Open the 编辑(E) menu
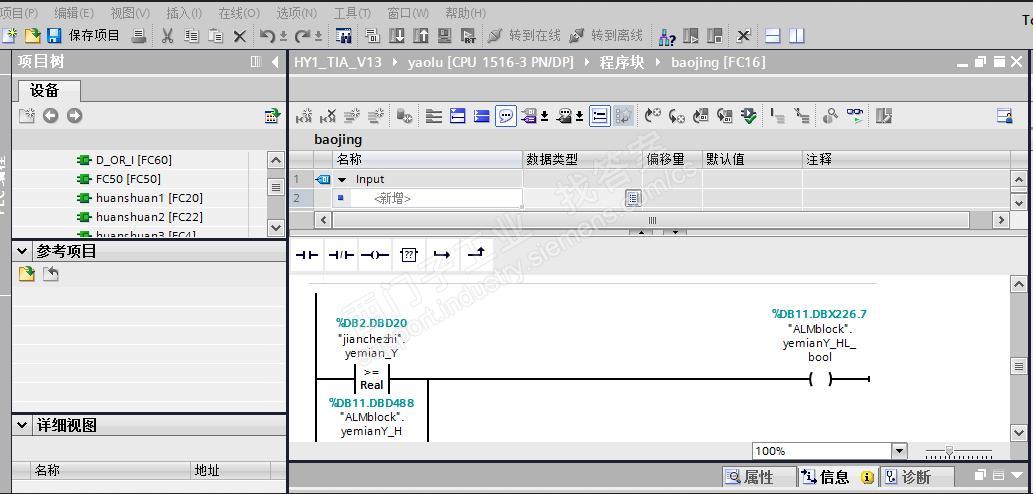This screenshot has width=1033, height=494. 74,13
